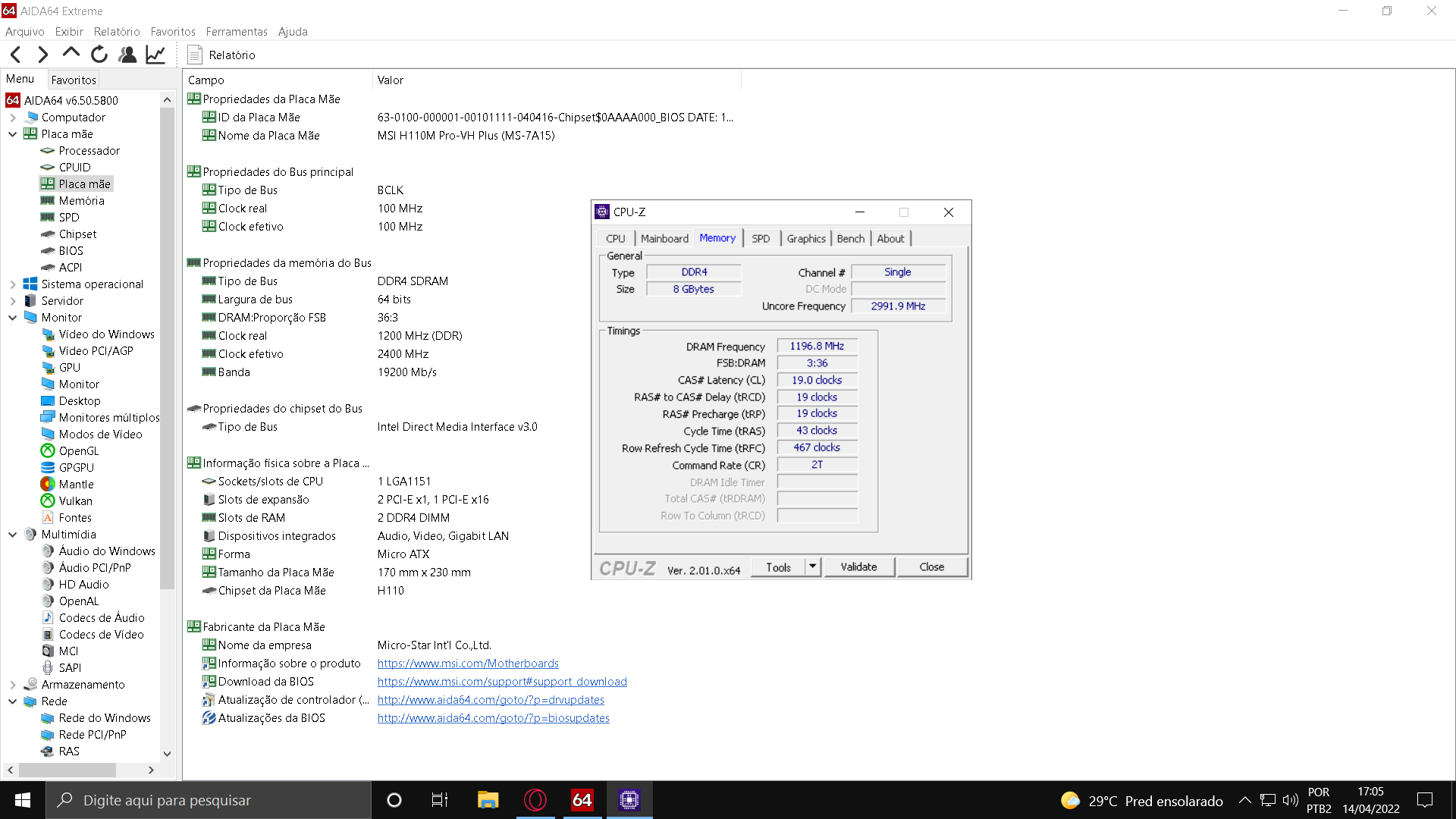
Task: Select Rede do Windows item
Action: [x=105, y=717]
